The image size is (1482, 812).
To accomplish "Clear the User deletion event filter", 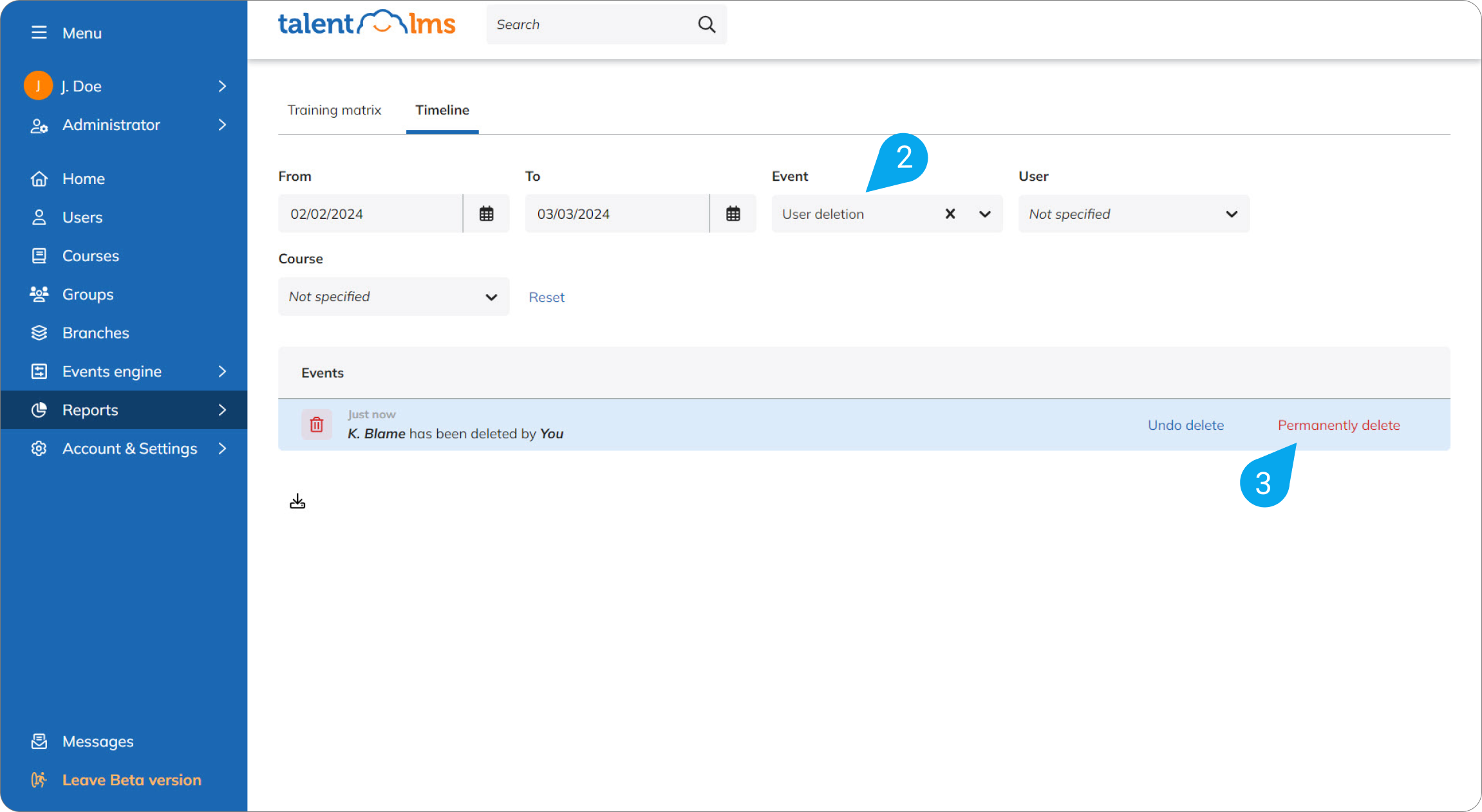I will tap(950, 214).
